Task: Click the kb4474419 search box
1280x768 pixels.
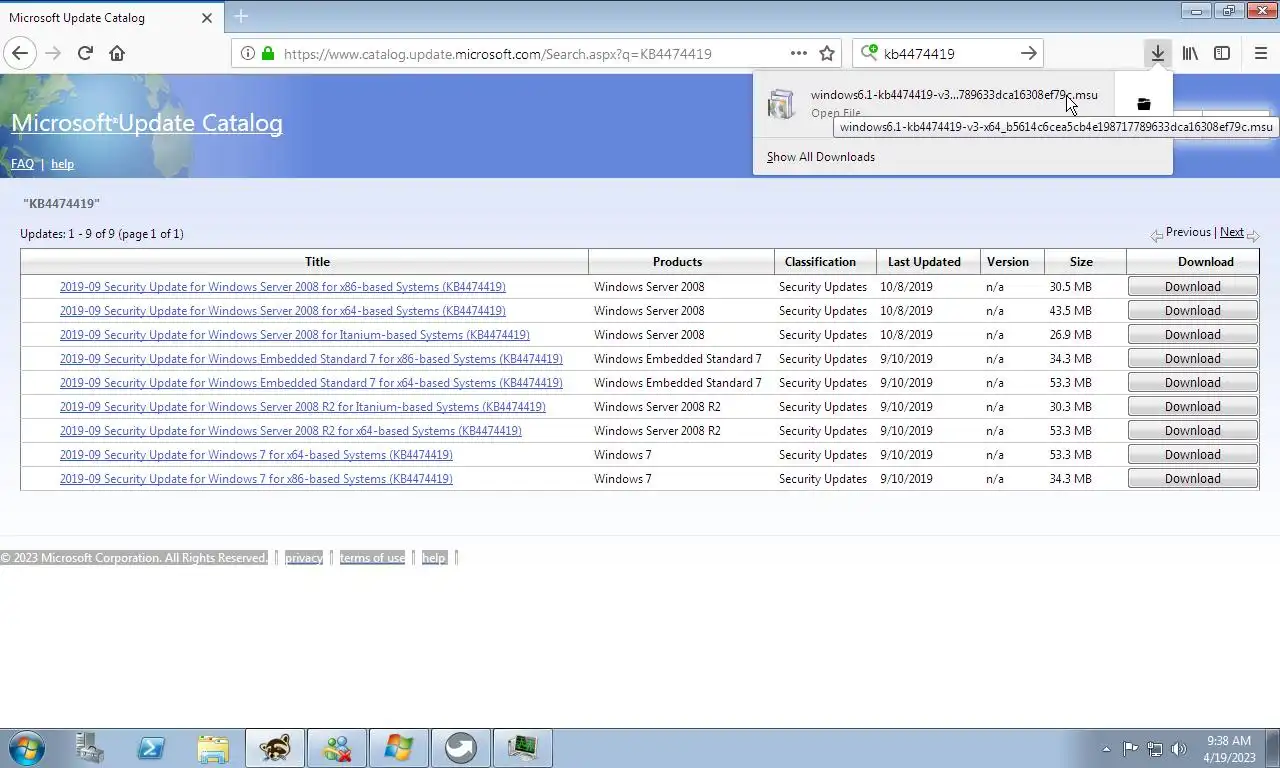Action: pos(948,53)
